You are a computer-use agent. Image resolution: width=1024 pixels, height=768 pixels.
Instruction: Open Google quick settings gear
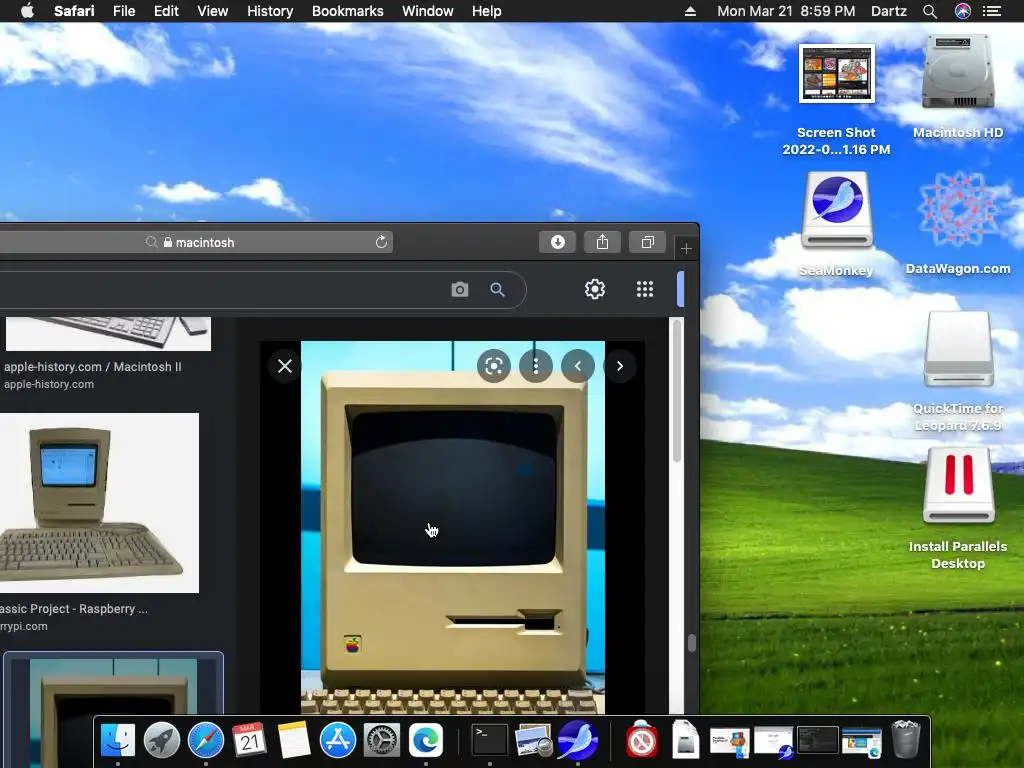(595, 289)
